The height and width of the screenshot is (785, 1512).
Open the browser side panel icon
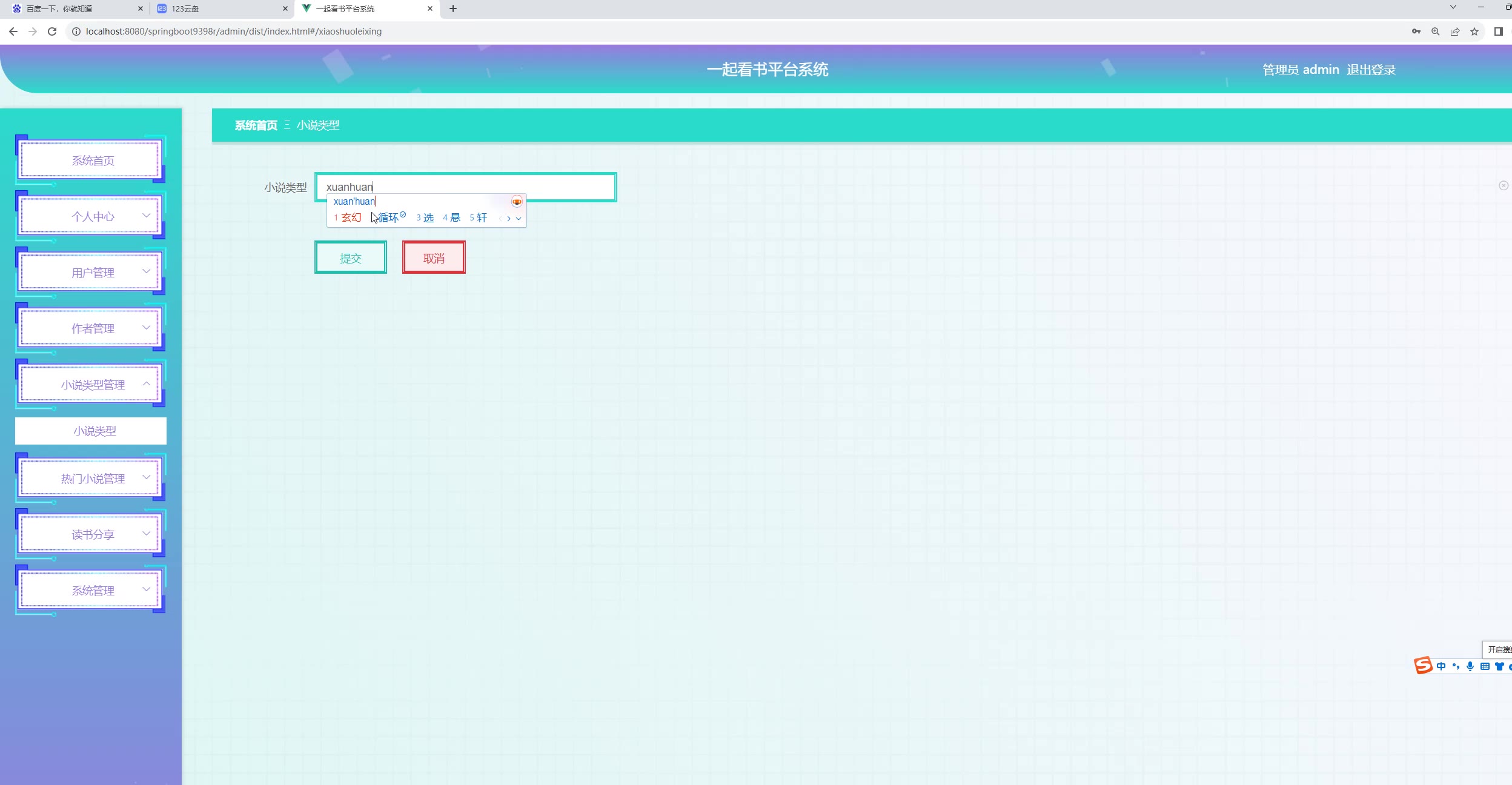1499,31
